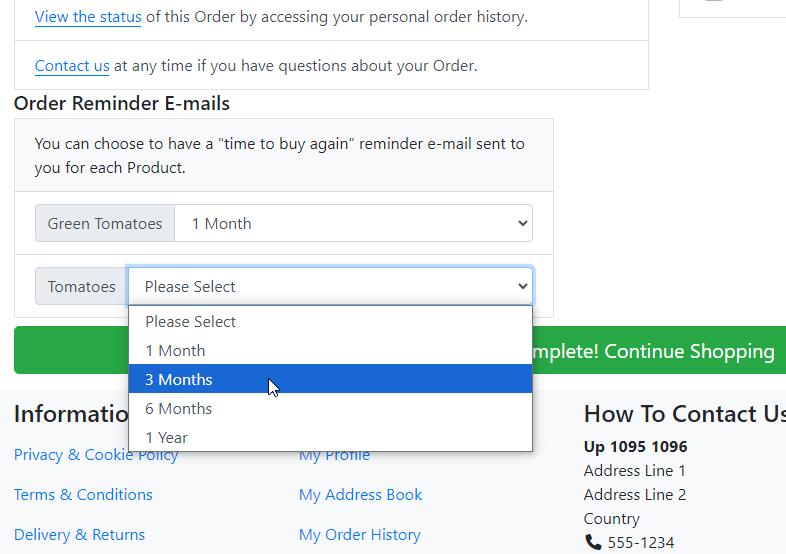Screen dimensions: 786x554
Task: Follow the Contact us link
Action: pos(72,66)
